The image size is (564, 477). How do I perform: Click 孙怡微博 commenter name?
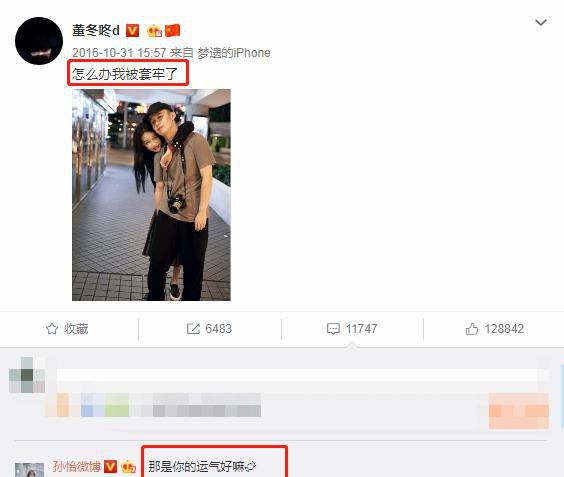pos(77,467)
